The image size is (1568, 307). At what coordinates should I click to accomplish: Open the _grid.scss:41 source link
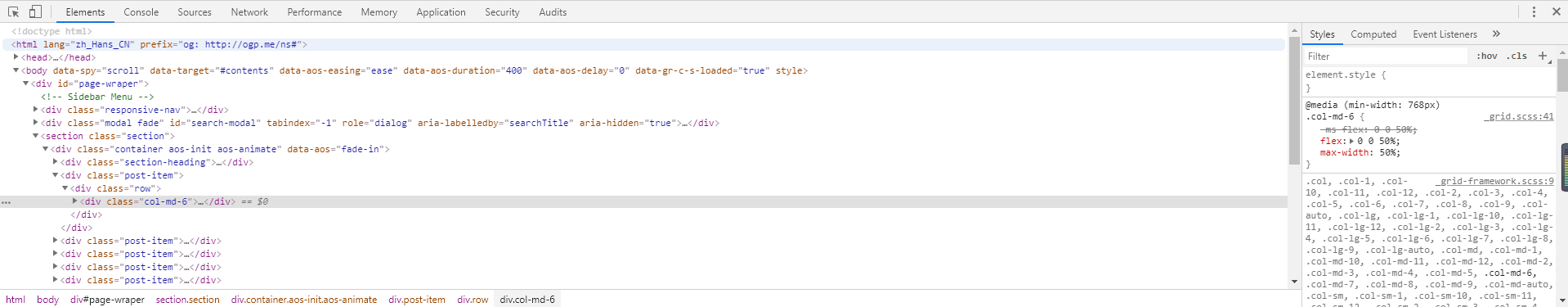(1519, 117)
